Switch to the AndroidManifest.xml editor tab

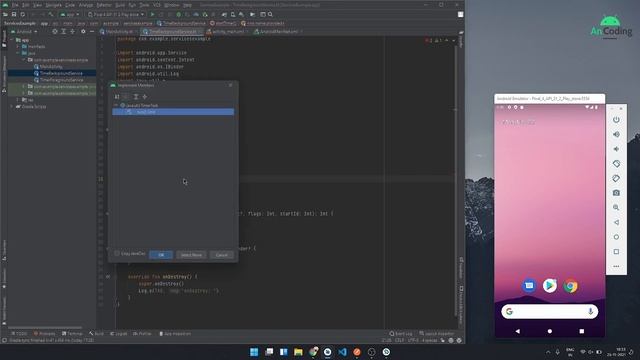click(278, 31)
